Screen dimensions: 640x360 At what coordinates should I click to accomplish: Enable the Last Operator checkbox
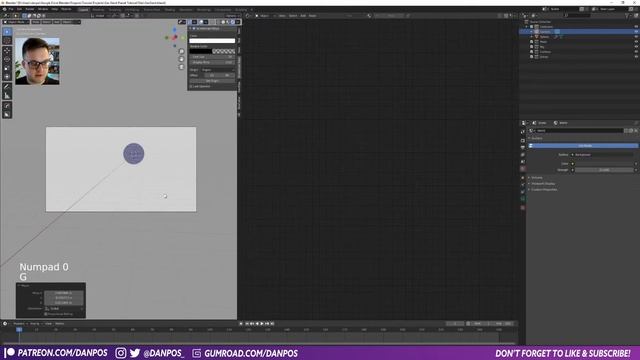(191, 87)
